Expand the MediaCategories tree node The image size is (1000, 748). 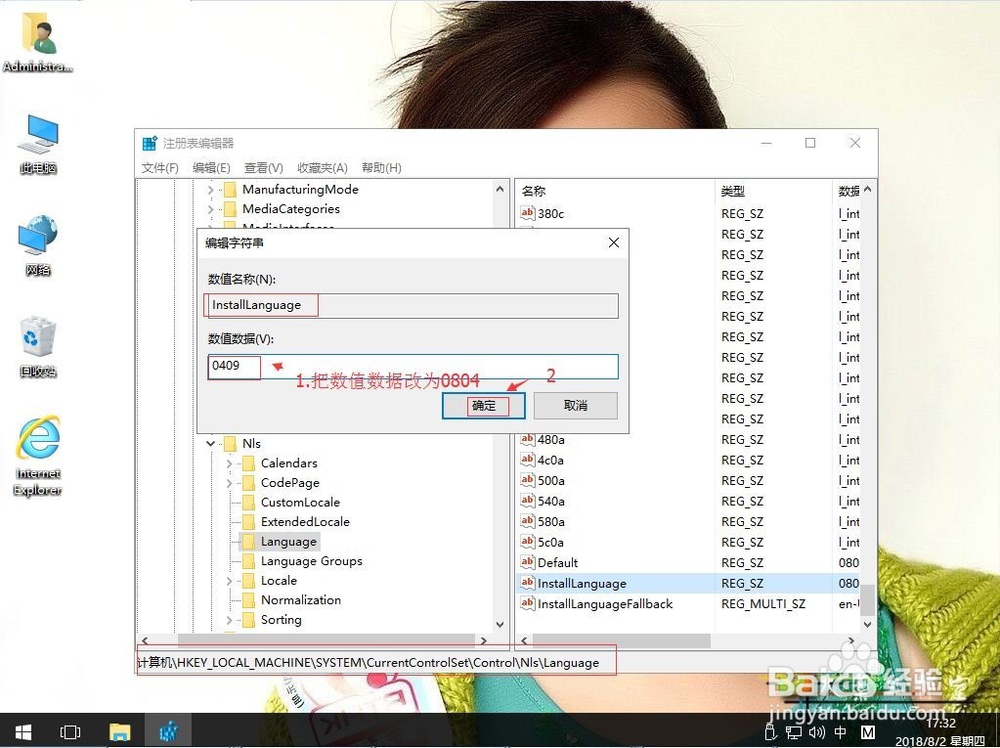pyautogui.click(x=210, y=209)
